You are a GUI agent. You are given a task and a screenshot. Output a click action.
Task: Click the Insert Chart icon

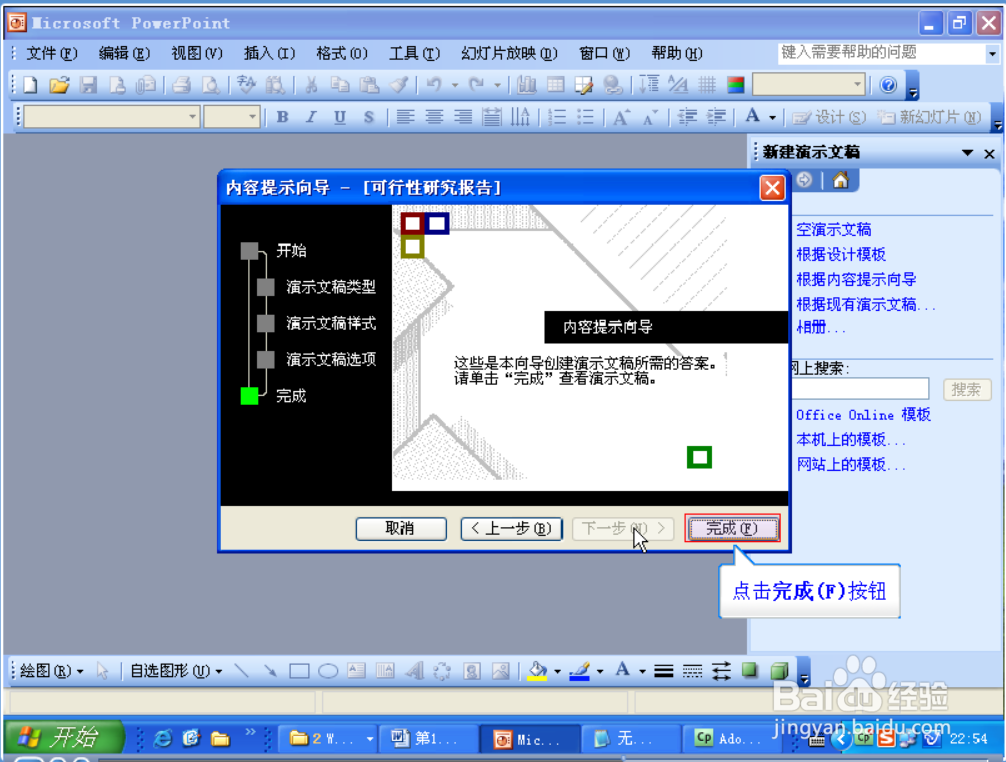point(527,85)
